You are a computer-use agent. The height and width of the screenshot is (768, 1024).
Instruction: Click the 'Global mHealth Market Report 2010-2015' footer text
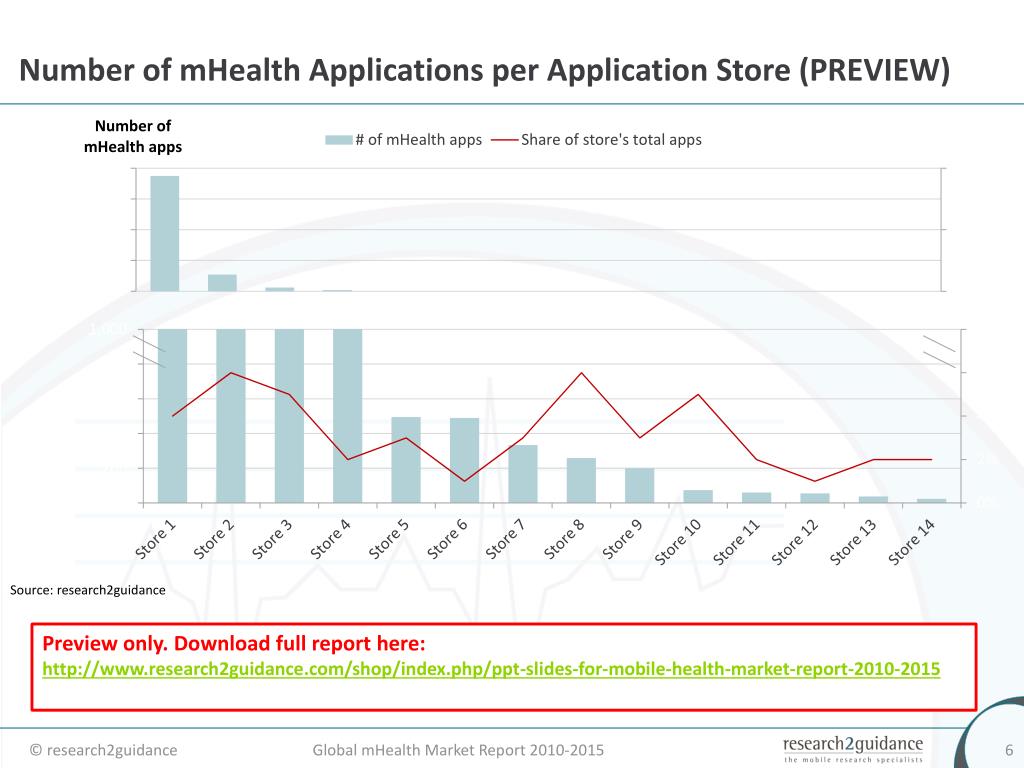(458, 750)
